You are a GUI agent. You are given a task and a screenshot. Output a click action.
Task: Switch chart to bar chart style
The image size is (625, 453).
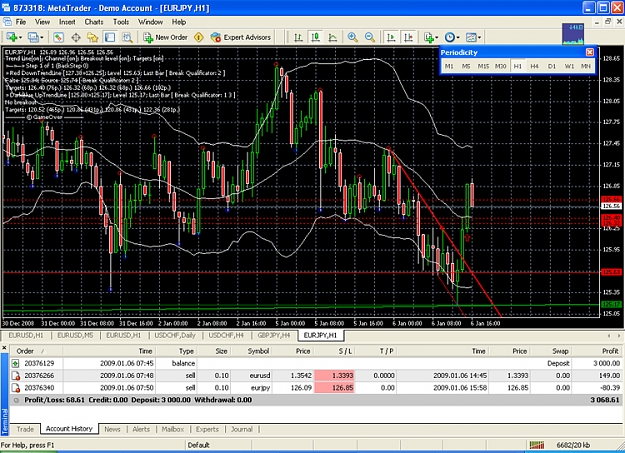[x=298, y=37]
